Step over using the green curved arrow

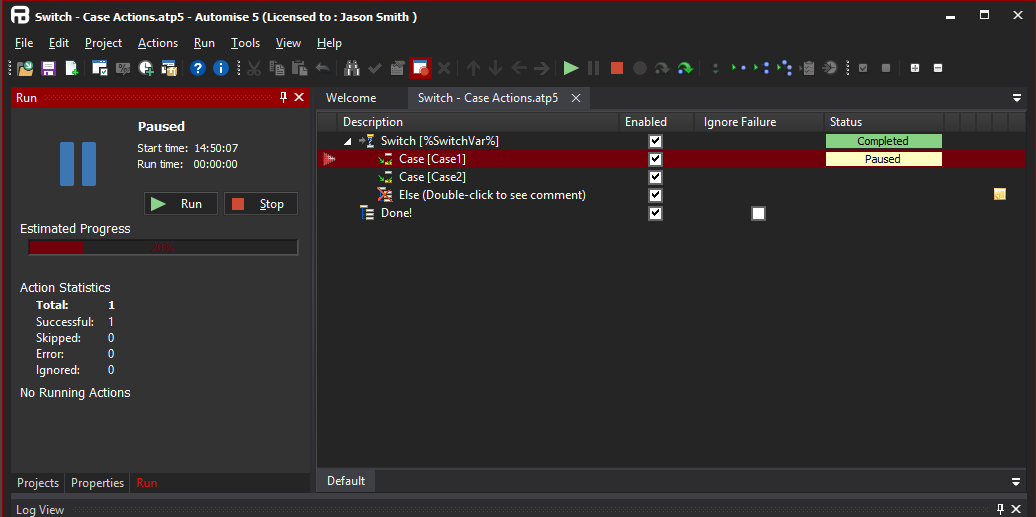click(686, 67)
